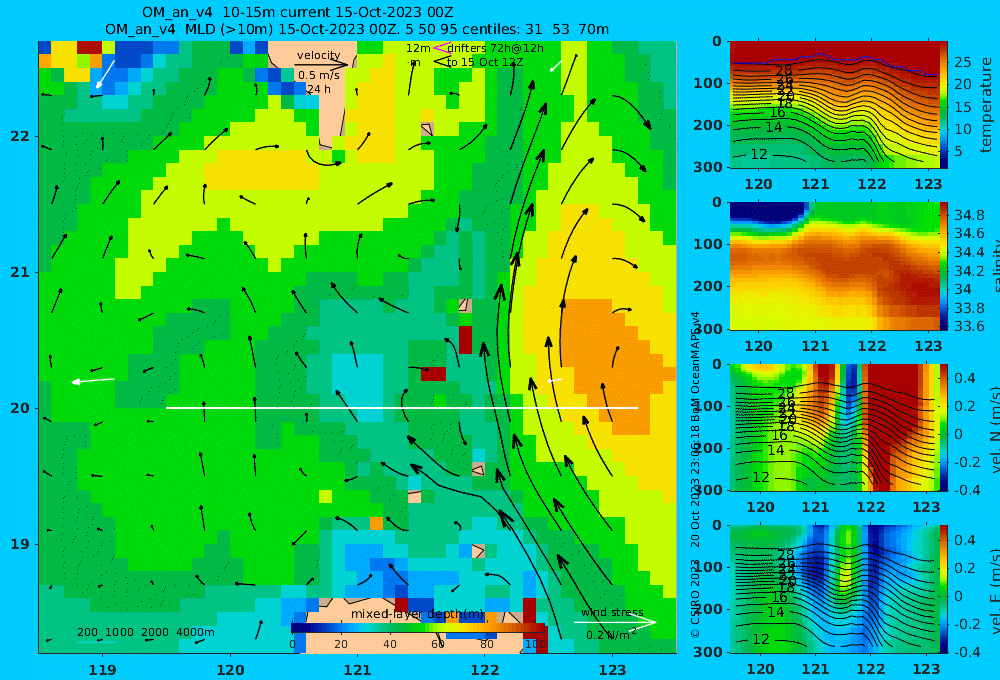Click the white wind stress legend arrow

pyautogui.click(x=615, y=623)
